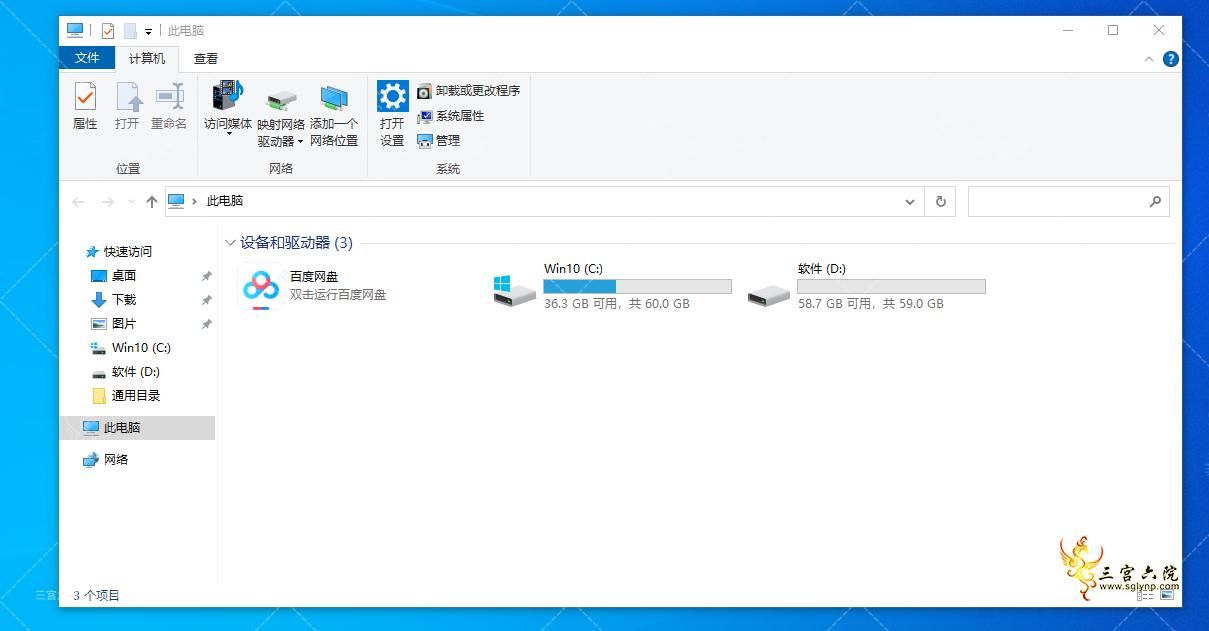Open the quick access toolbar customize dropdown
Screen dimensions: 1209x631
click(148, 32)
